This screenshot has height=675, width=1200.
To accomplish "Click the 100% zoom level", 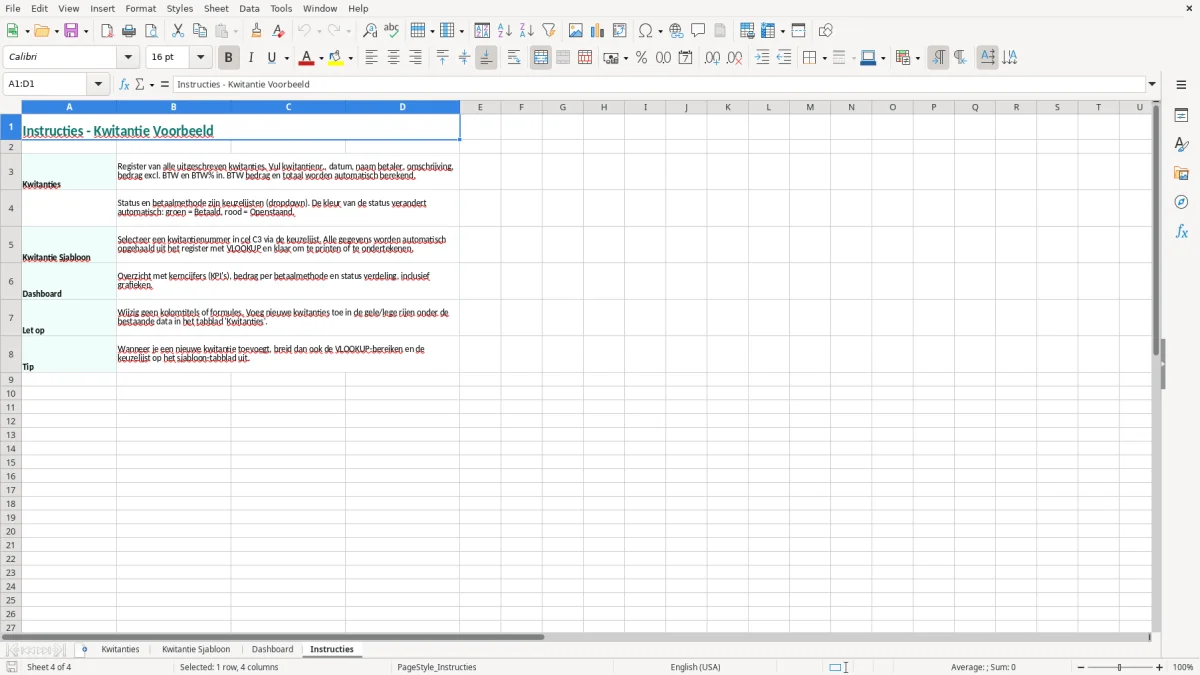I will (1183, 667).
